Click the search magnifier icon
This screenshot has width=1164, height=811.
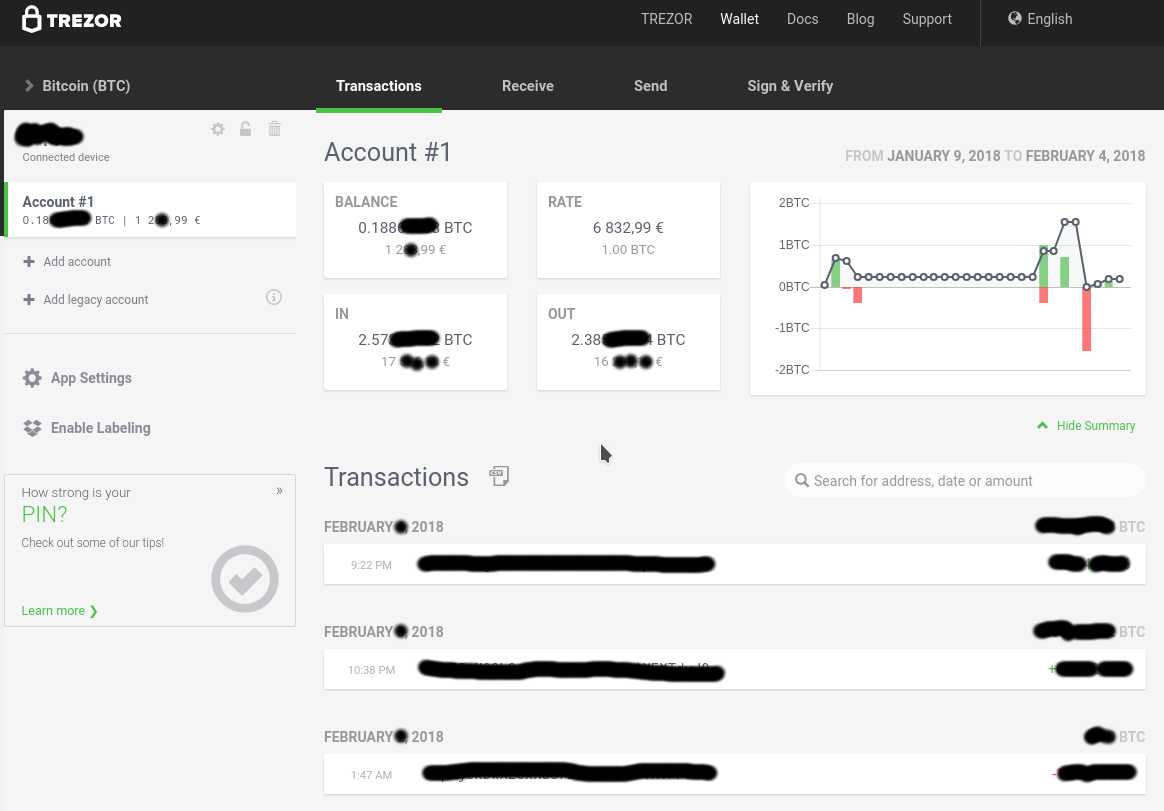[x=802, y=481]
